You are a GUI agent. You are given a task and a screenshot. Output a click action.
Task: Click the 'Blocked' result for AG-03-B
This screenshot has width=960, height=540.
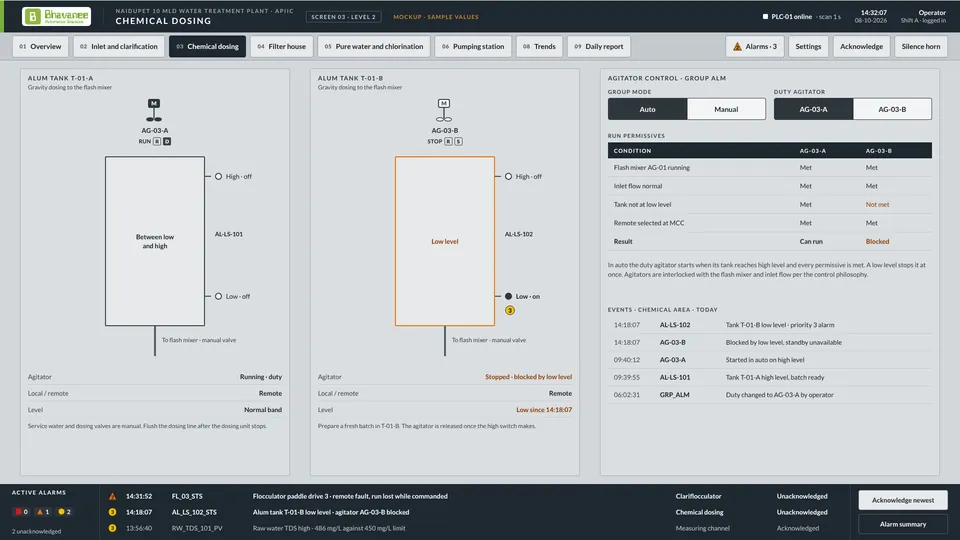pyautogui.click(x=877, y=241)
